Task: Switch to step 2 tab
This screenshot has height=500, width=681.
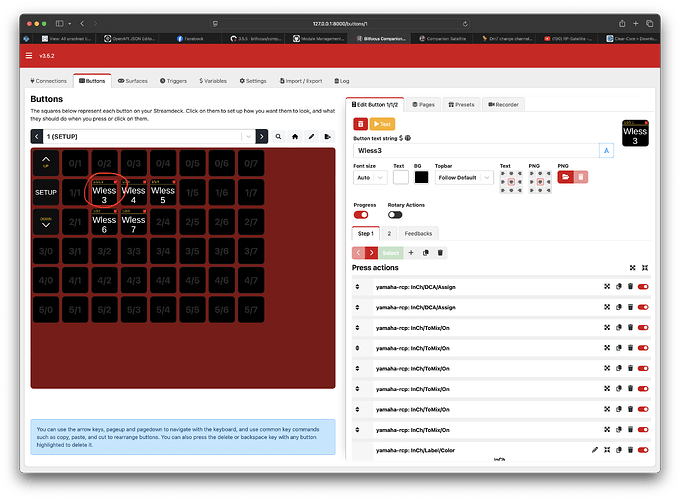Action: pos(389,234)
